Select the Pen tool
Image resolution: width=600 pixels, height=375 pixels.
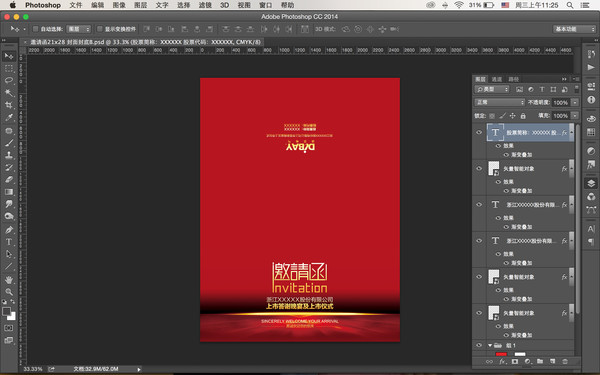coord(9,230)
